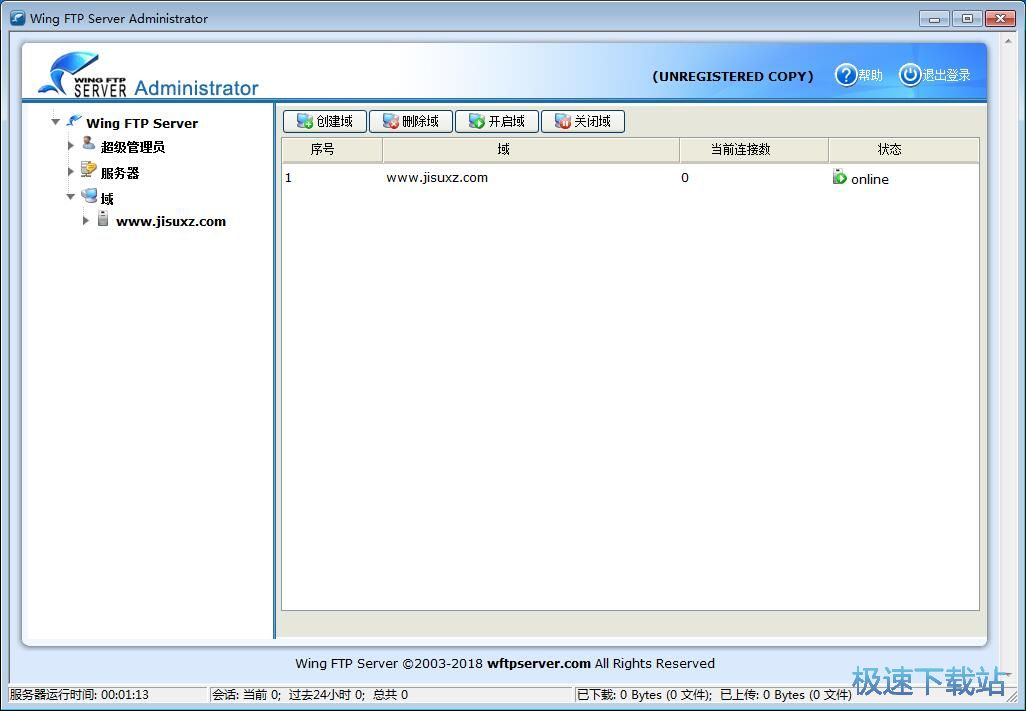
Task: Select the 域 tree item
Action: (x=107, y=198)
